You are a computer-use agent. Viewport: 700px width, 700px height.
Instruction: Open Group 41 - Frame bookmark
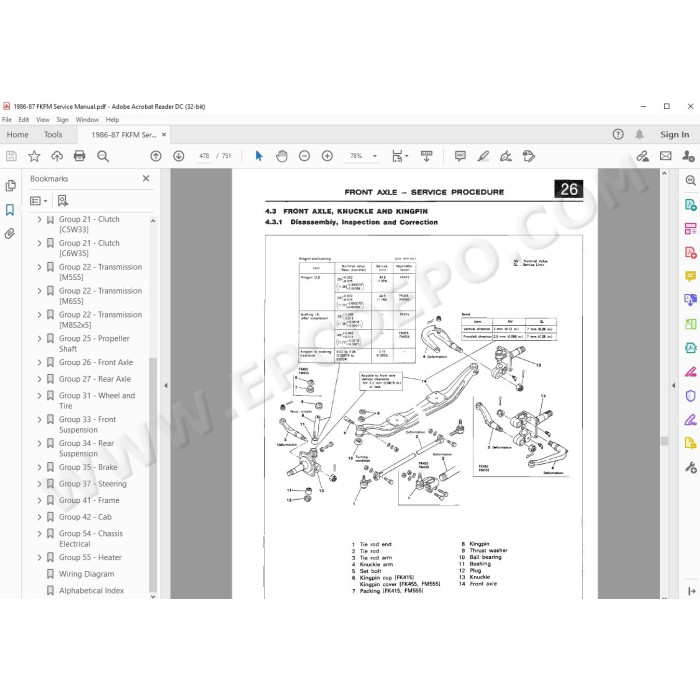(89, 500)
